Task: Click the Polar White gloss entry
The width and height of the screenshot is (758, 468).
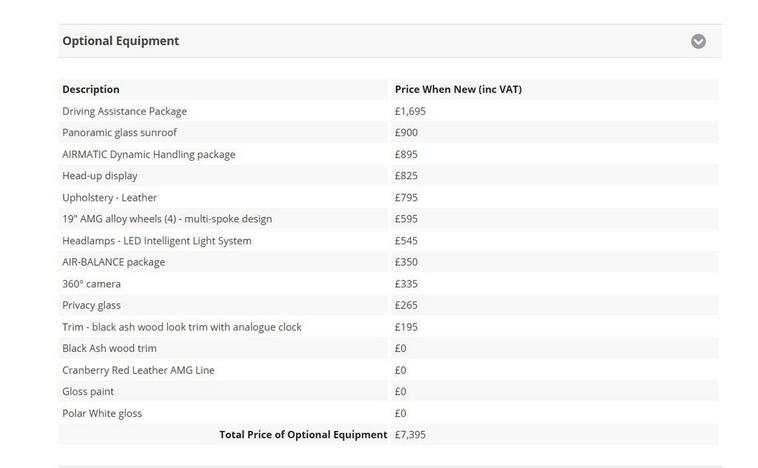Action: tap(102, 413)
